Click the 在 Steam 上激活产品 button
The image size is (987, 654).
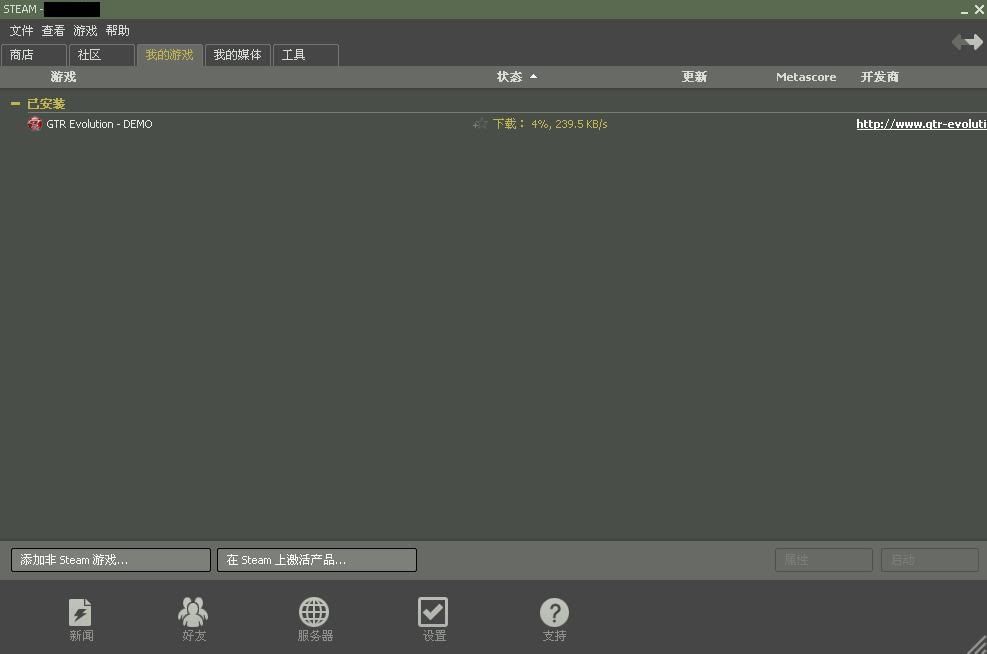(317, 560)
